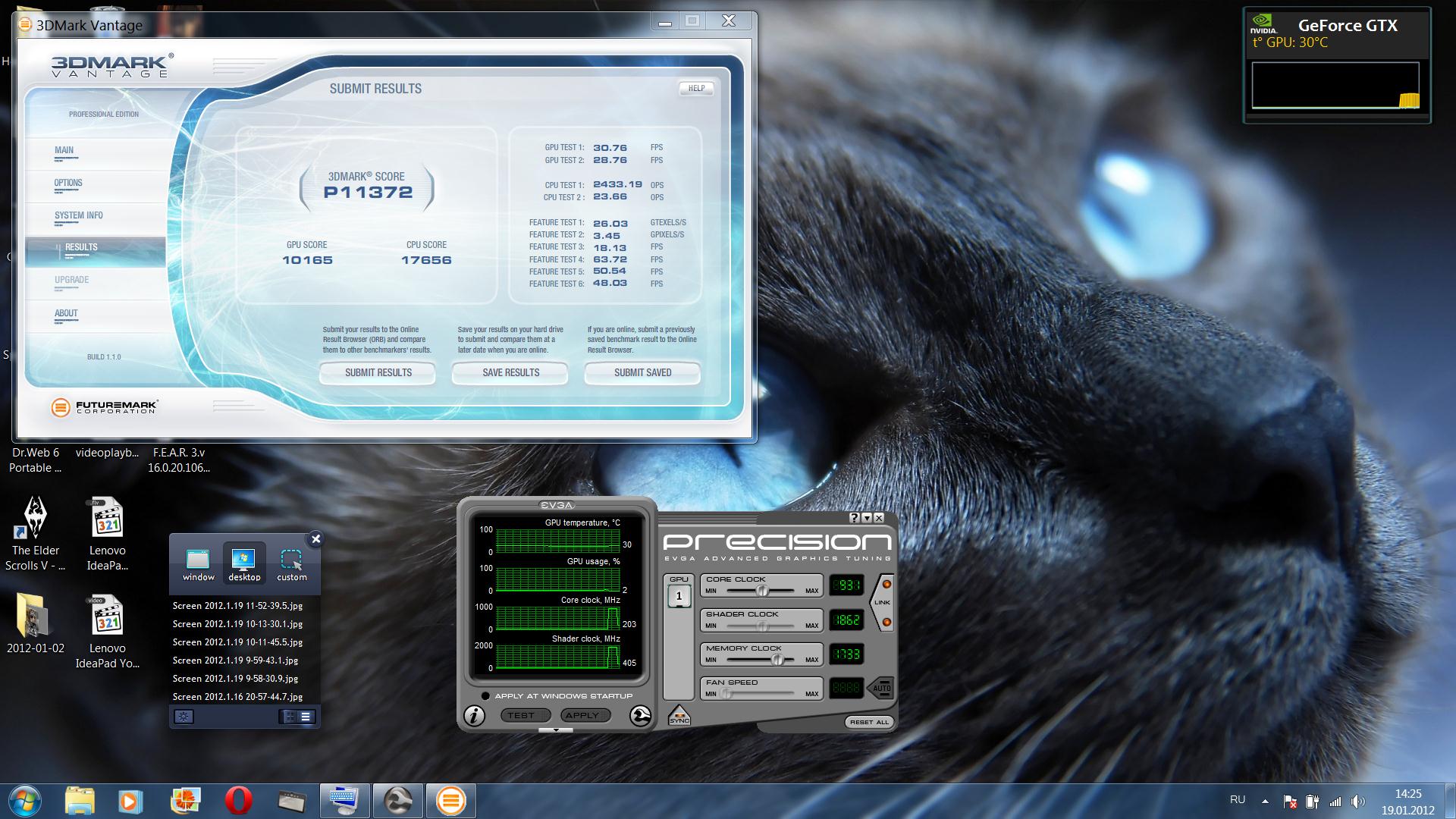Switch screenshot panel to thumbnail view
The image size is (1456, 819).
pyautogui.click(x=289, y=717)
